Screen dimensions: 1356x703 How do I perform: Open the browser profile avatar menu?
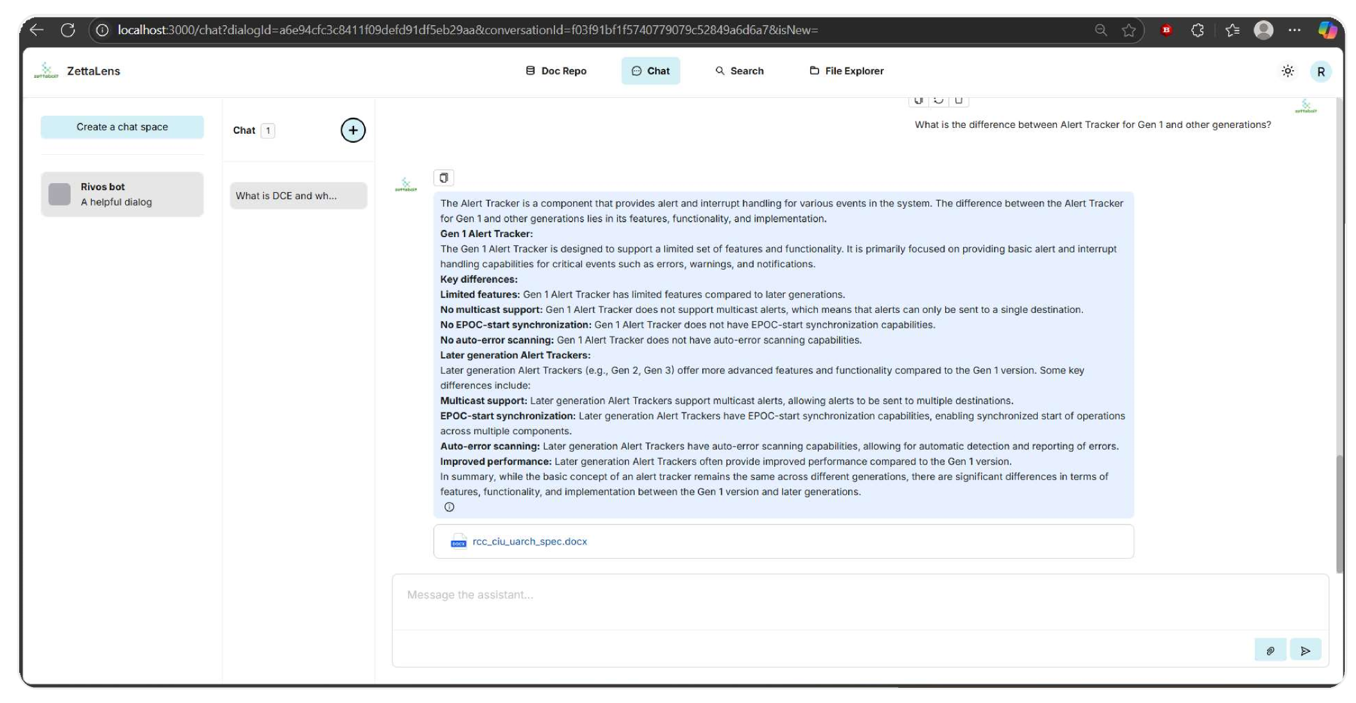click(1263, 30)
